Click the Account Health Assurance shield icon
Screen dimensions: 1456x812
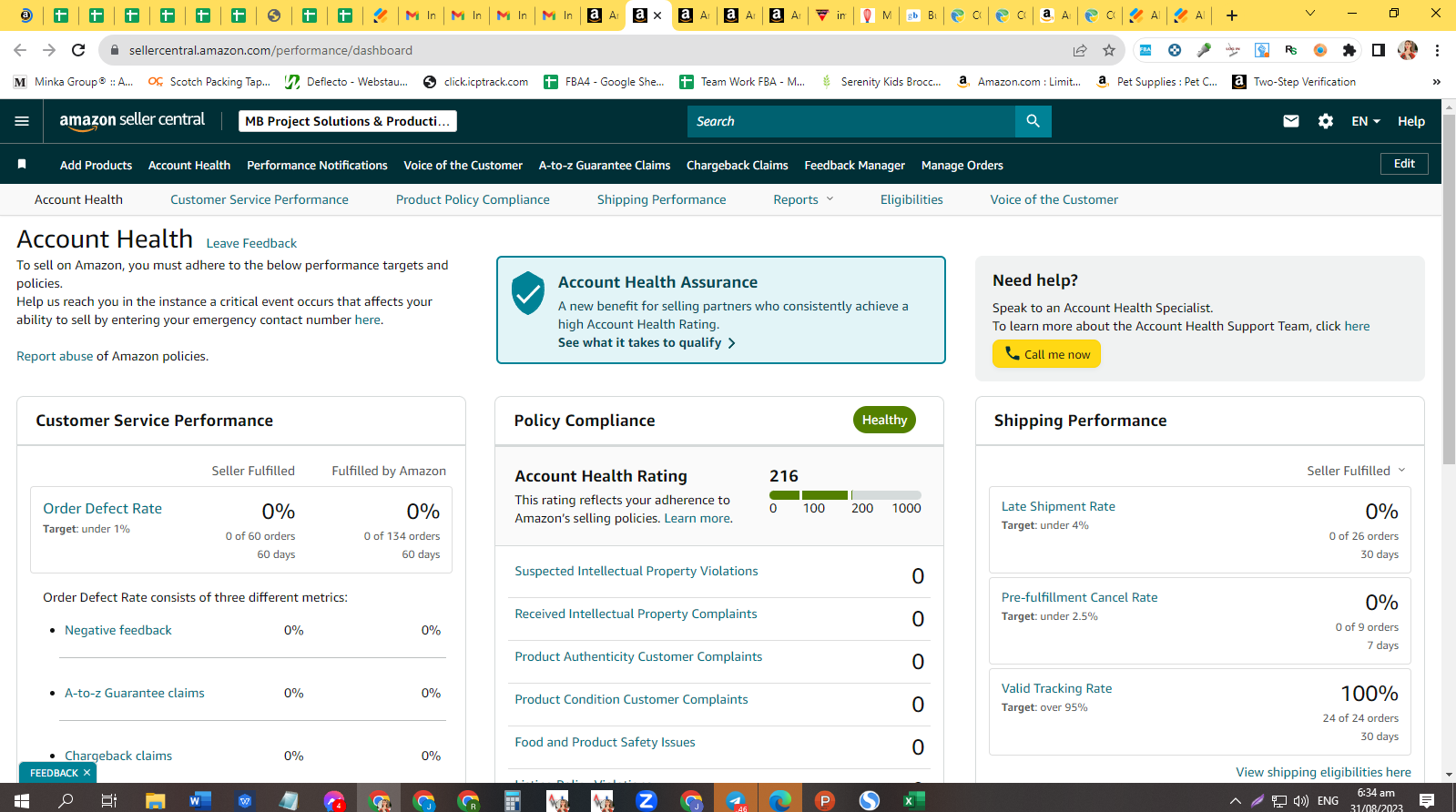click(x=528, y=292)
